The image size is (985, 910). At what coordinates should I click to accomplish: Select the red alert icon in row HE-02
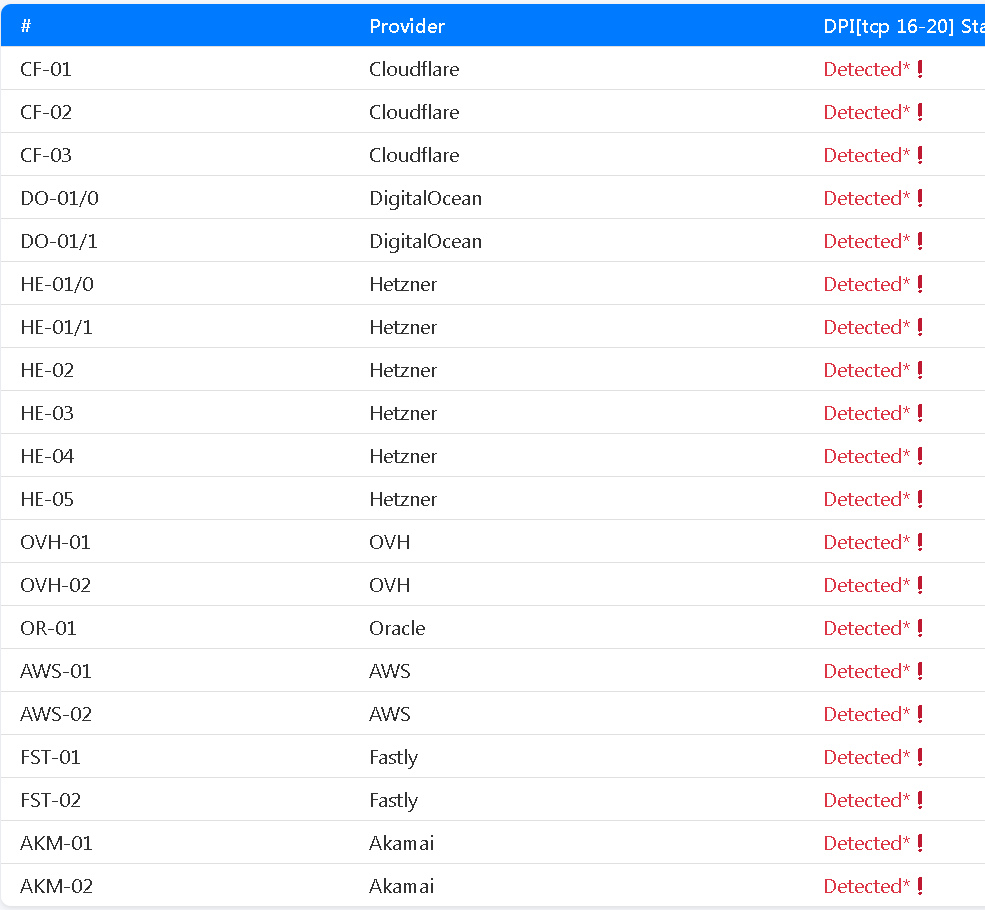[920, 370]
